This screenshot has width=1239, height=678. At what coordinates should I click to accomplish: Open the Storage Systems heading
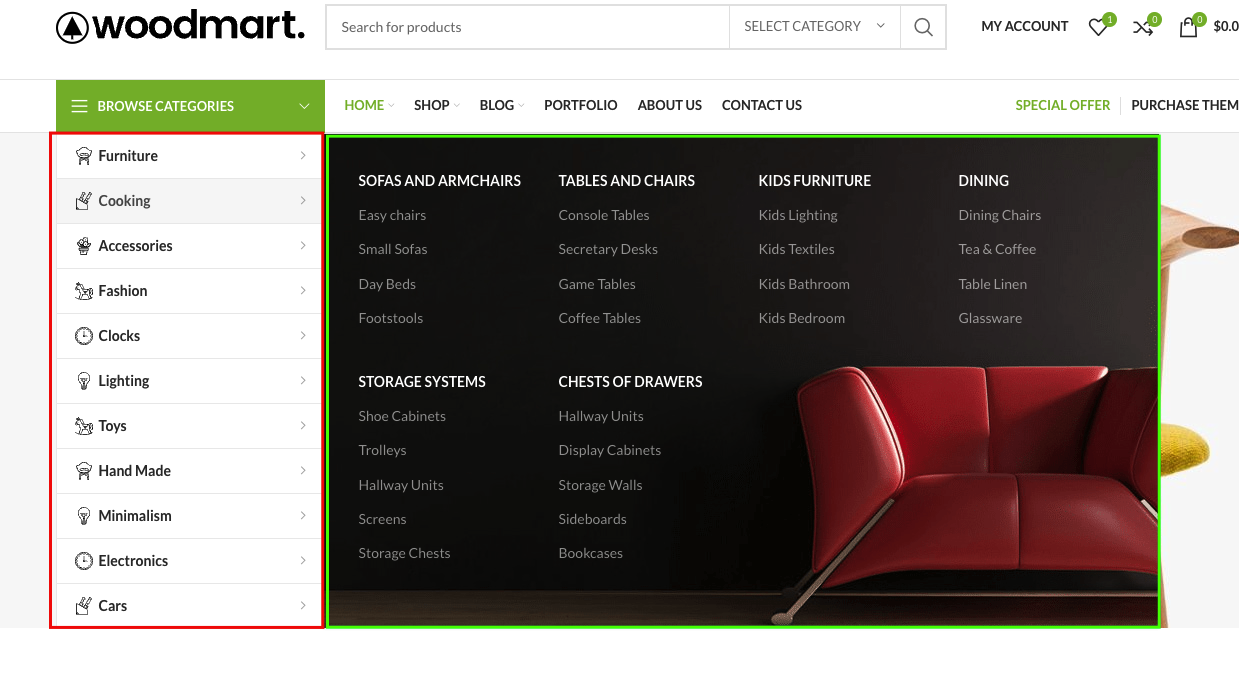[422, 382]
